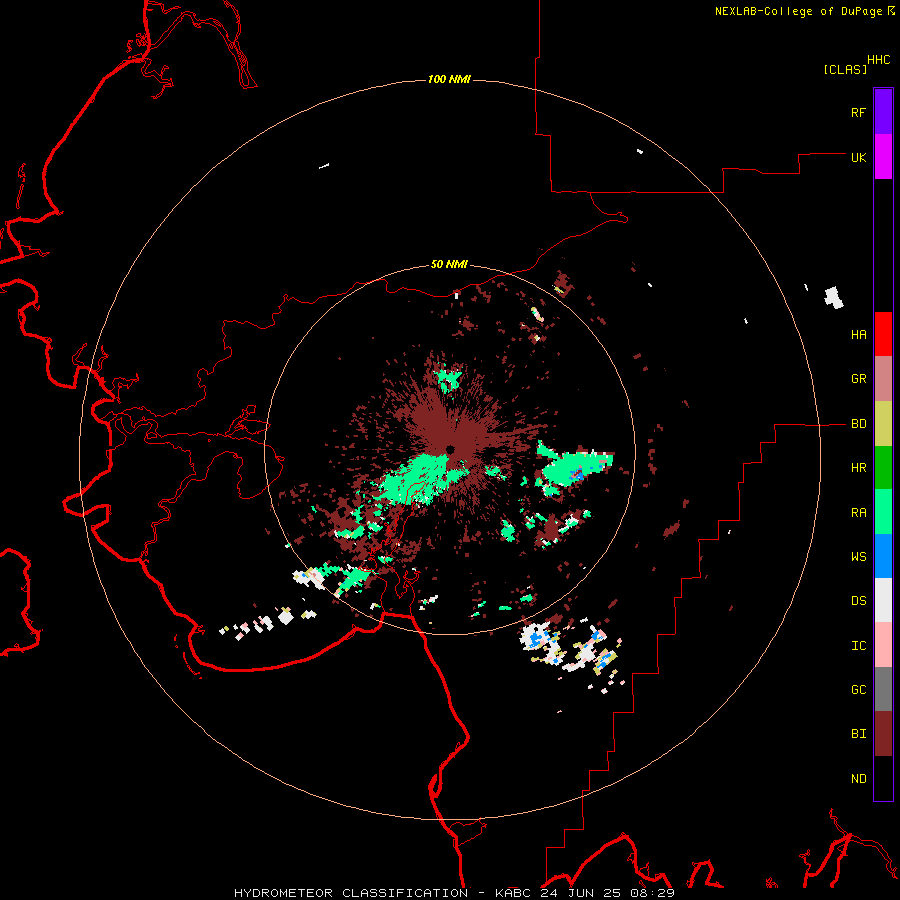Click the WS blue legend swatch

tap(883, 556)
